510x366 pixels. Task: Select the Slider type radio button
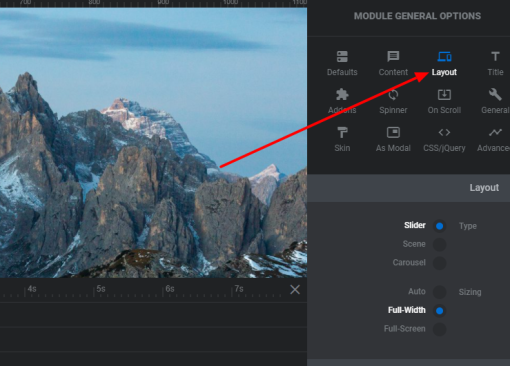pyautogui.click(x=439, y=226)
